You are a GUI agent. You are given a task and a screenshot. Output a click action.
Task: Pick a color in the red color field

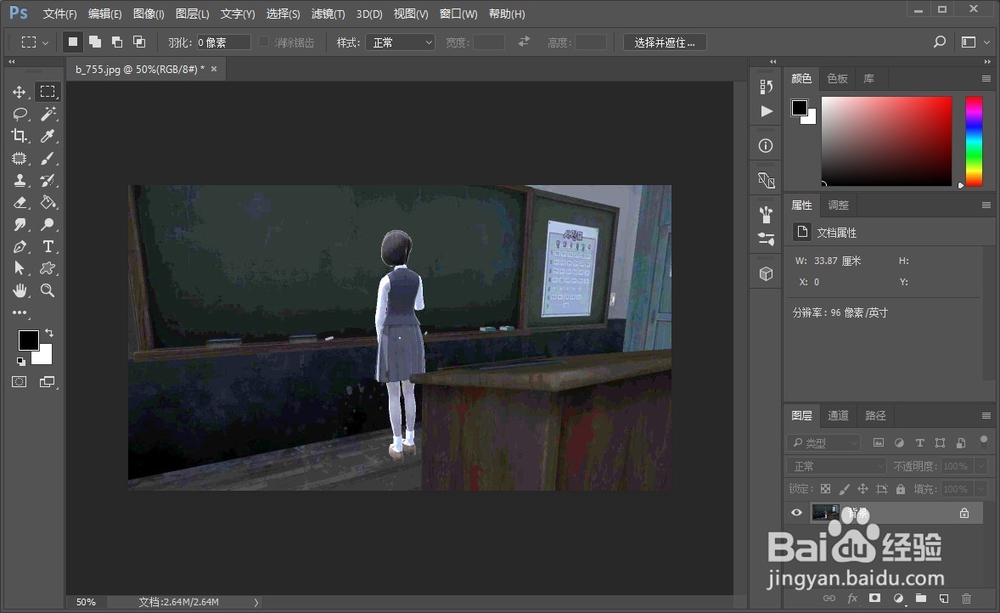(x=886, y=141)
